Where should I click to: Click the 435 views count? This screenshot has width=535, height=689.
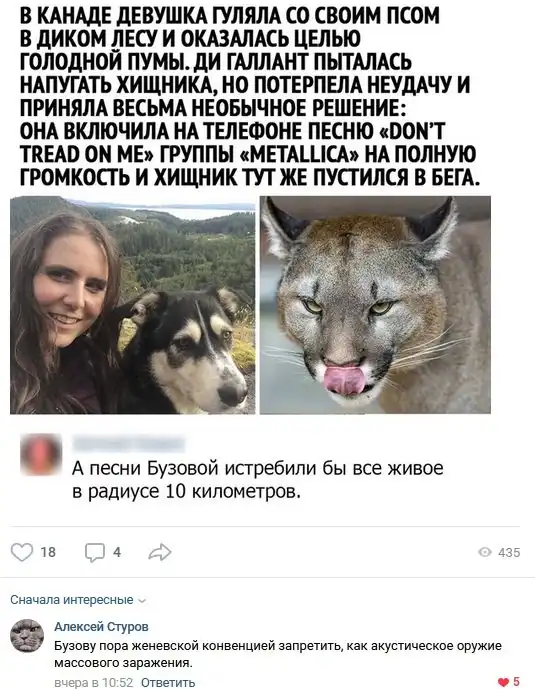[509, 553]
